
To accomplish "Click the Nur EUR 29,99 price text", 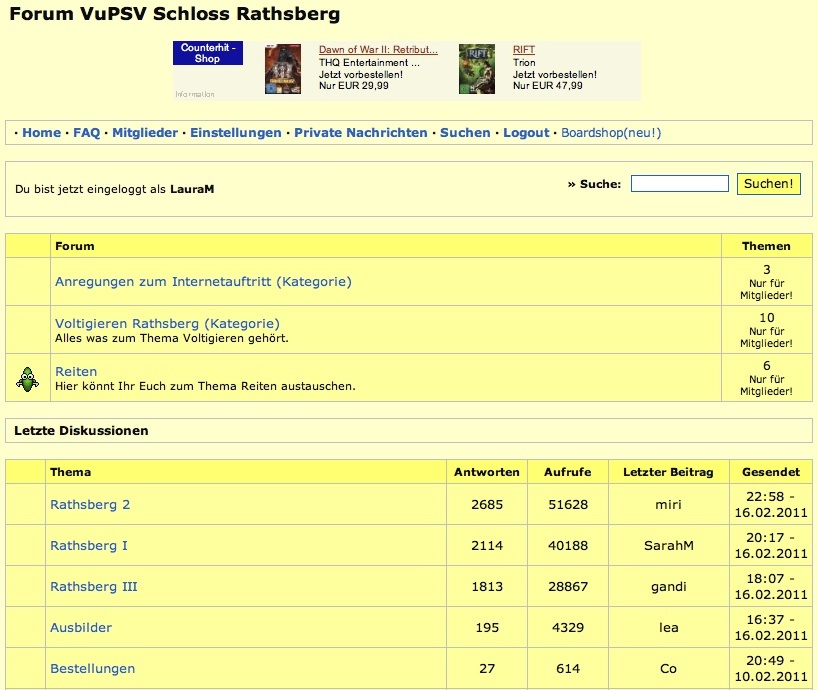I will (x=354, y=86).
